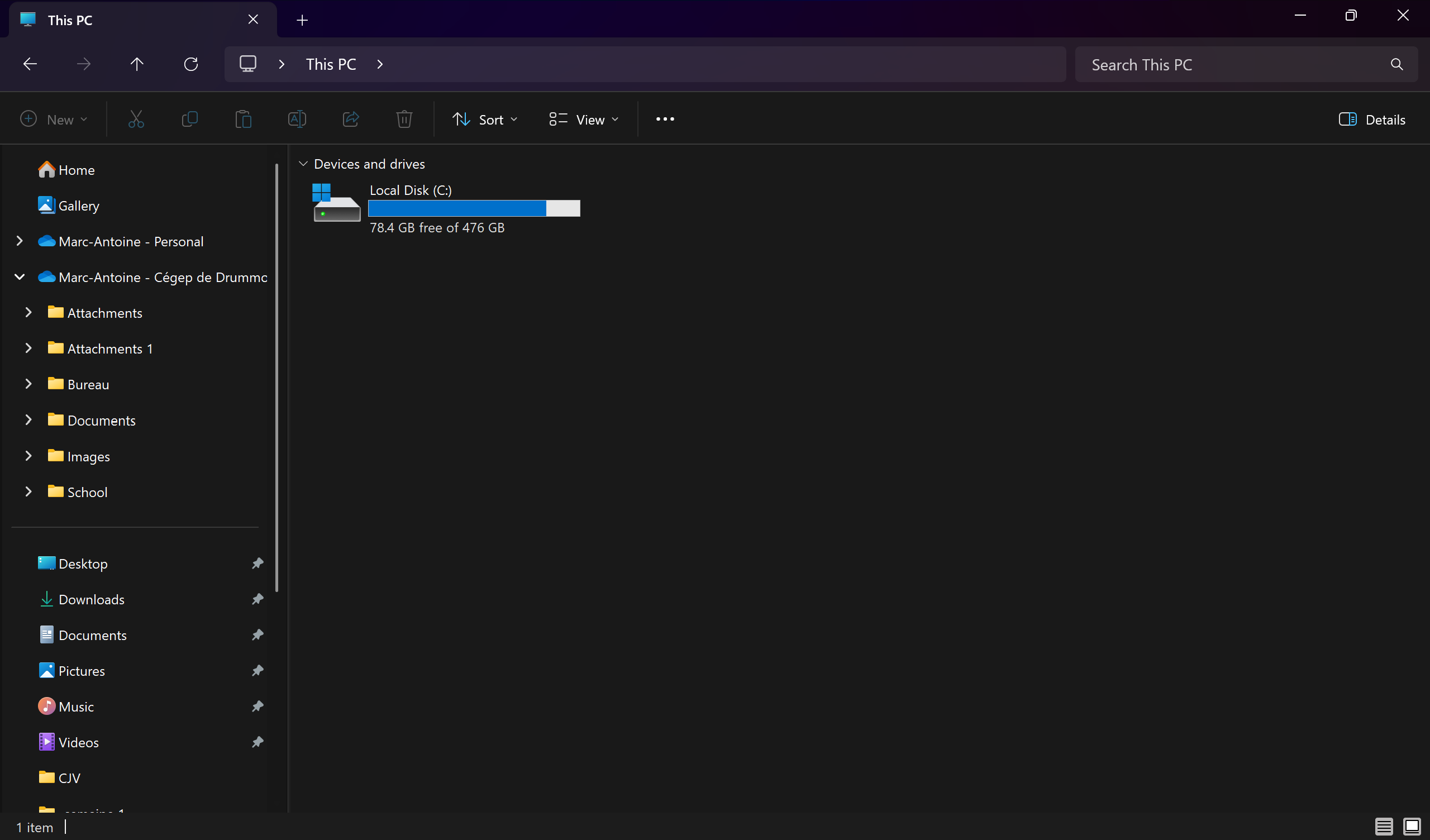The image size is (1430, 840).
Task: Expand the Marc-Antoine - Personal OneDrive tree
Action: (20, 241)
